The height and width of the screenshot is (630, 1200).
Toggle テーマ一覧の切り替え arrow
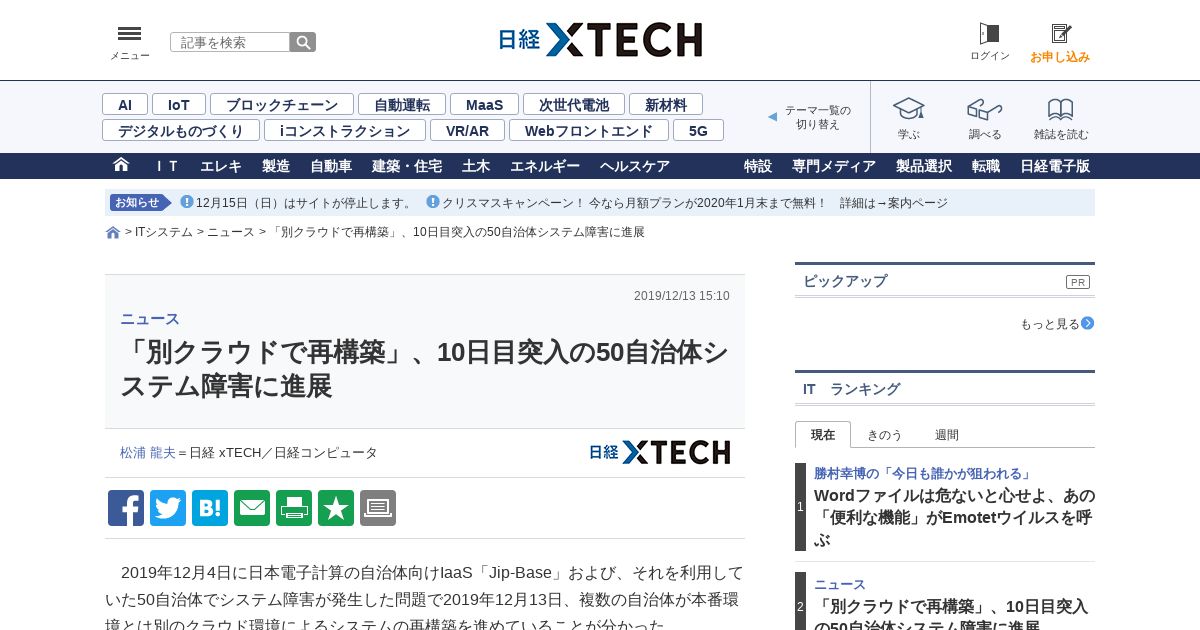(772, 117)
